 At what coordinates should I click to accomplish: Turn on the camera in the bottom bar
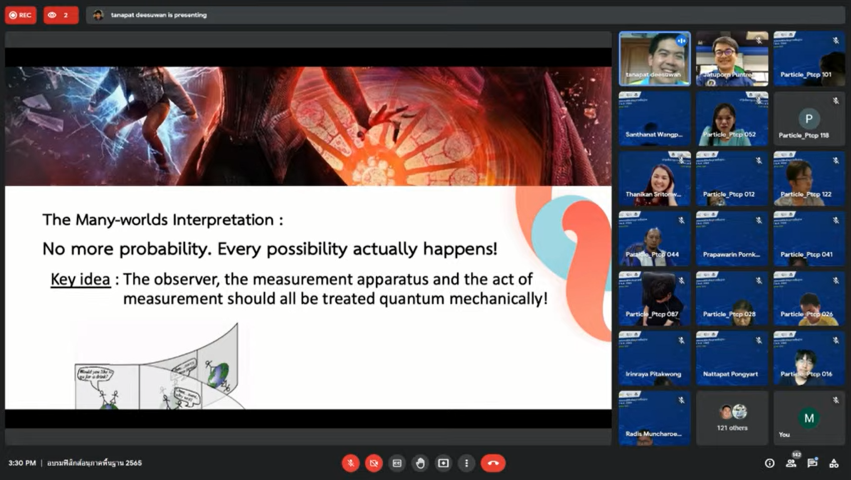coord(374,463)
